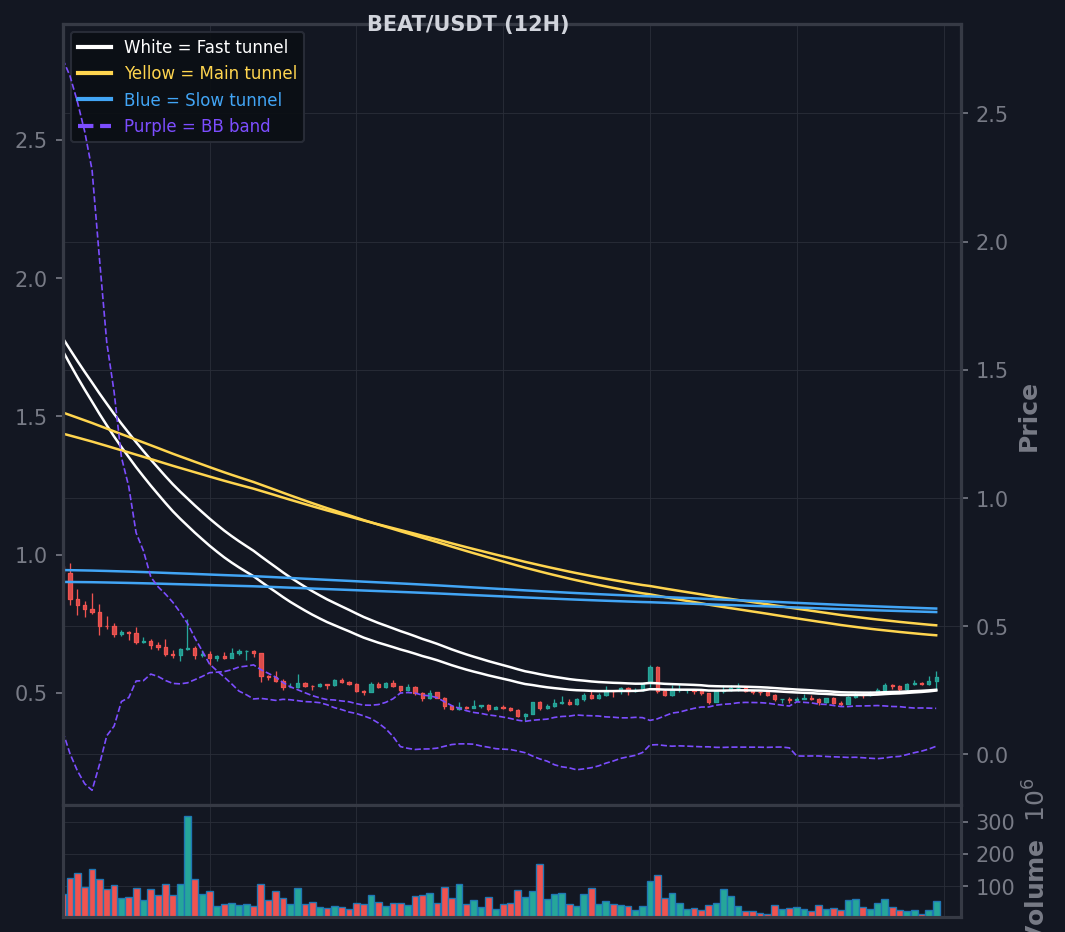The image size is (1065, 932).
Task: Click the purple dashed BB band legend line
Action: 94,126
